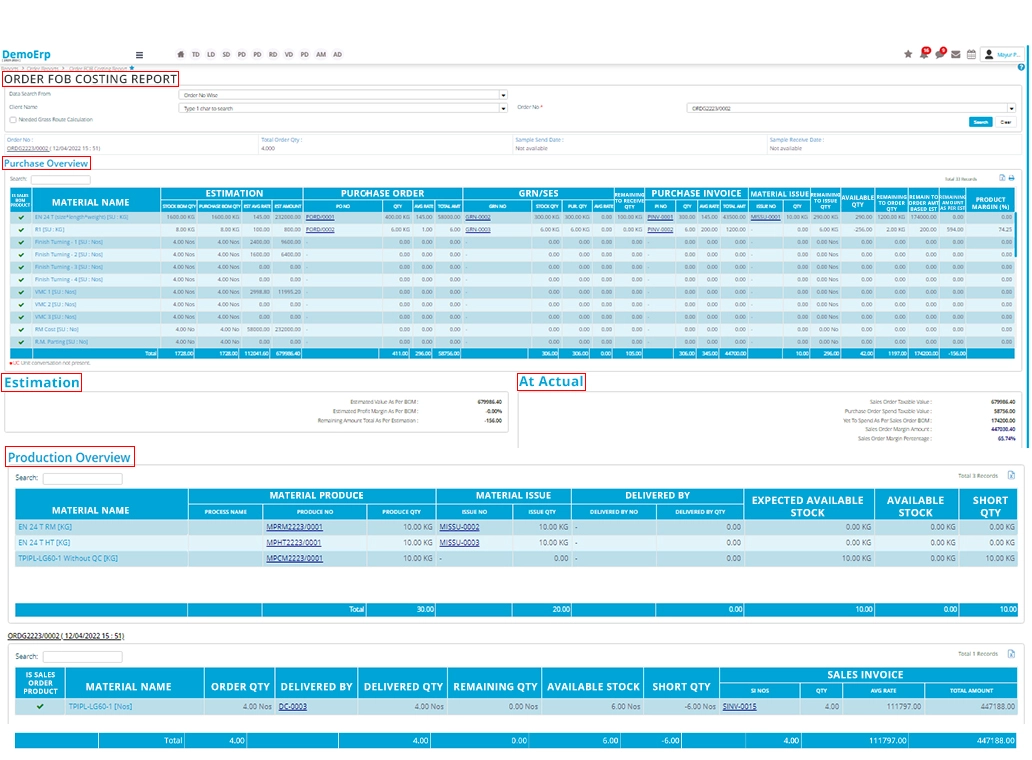The height and width of the screenshot is (760, 1032).
Task: Open favorites star icon in header
Action: click(x=908, y=54)
